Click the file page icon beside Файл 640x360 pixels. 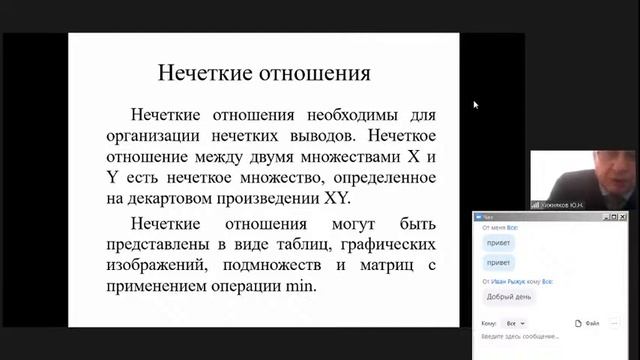click(578, 323)
